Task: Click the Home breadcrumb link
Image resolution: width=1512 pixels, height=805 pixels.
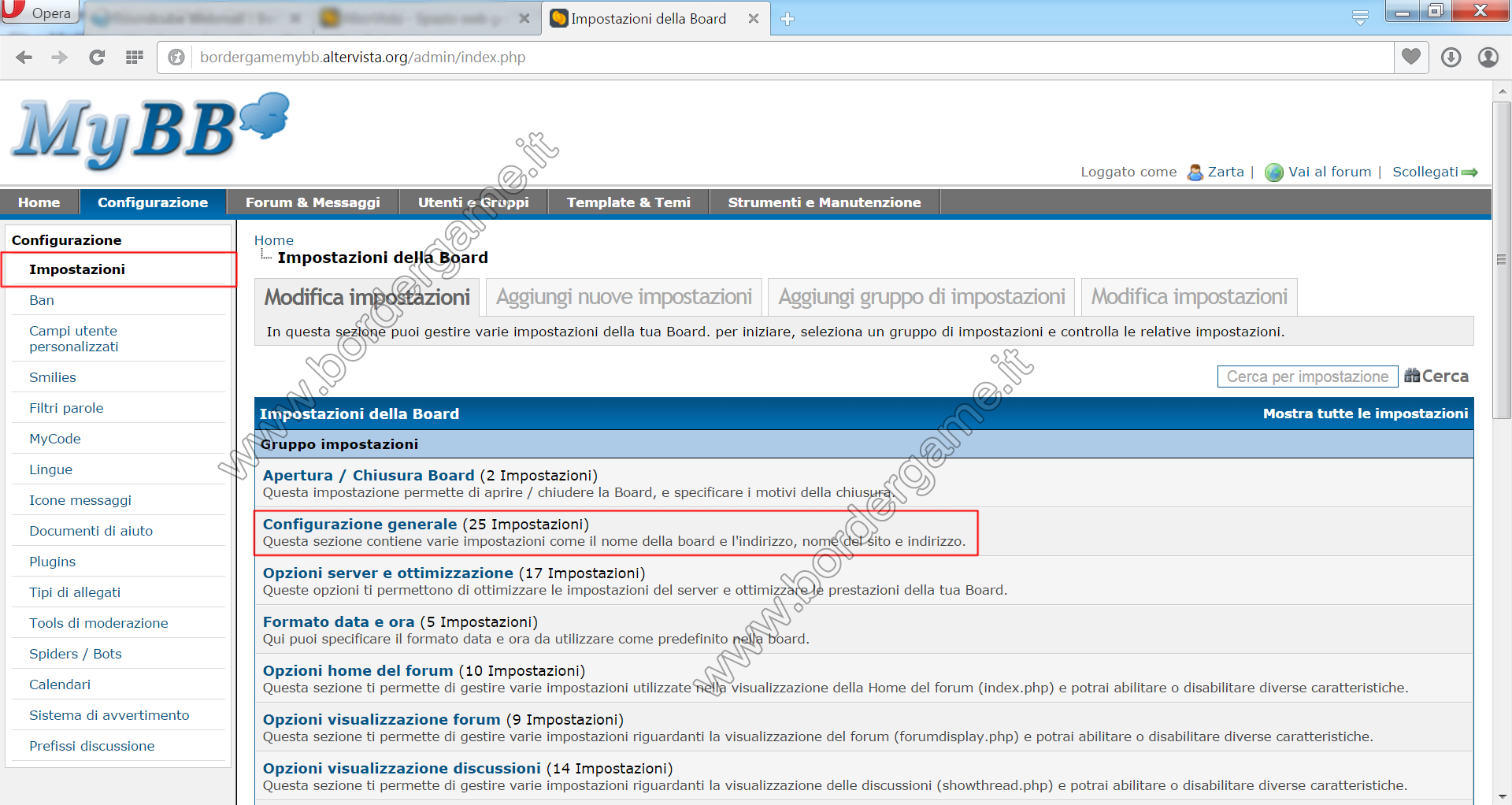Action: pyautogui.click(x=273, y=240)
